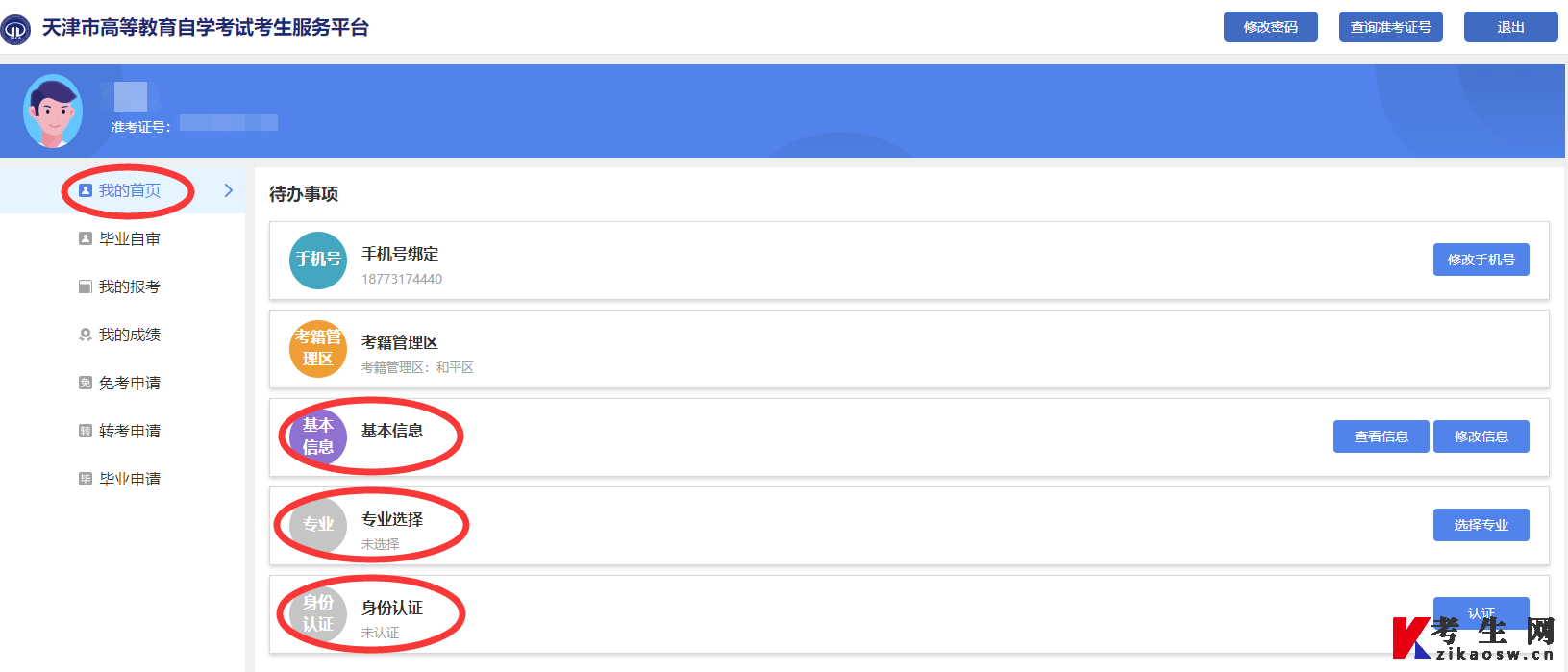Click the purple 基本信息 circle icon

[318, 436]
